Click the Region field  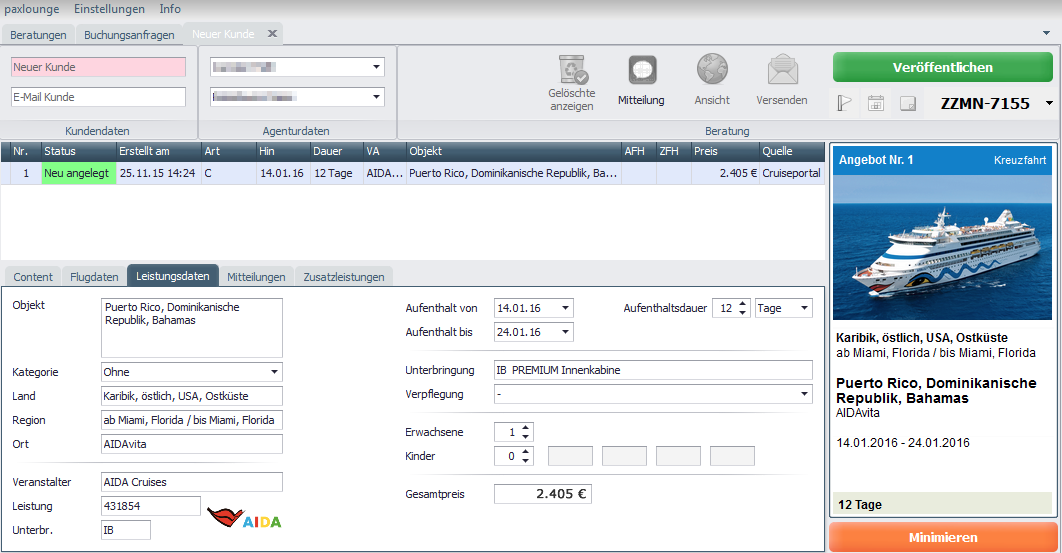192,420
